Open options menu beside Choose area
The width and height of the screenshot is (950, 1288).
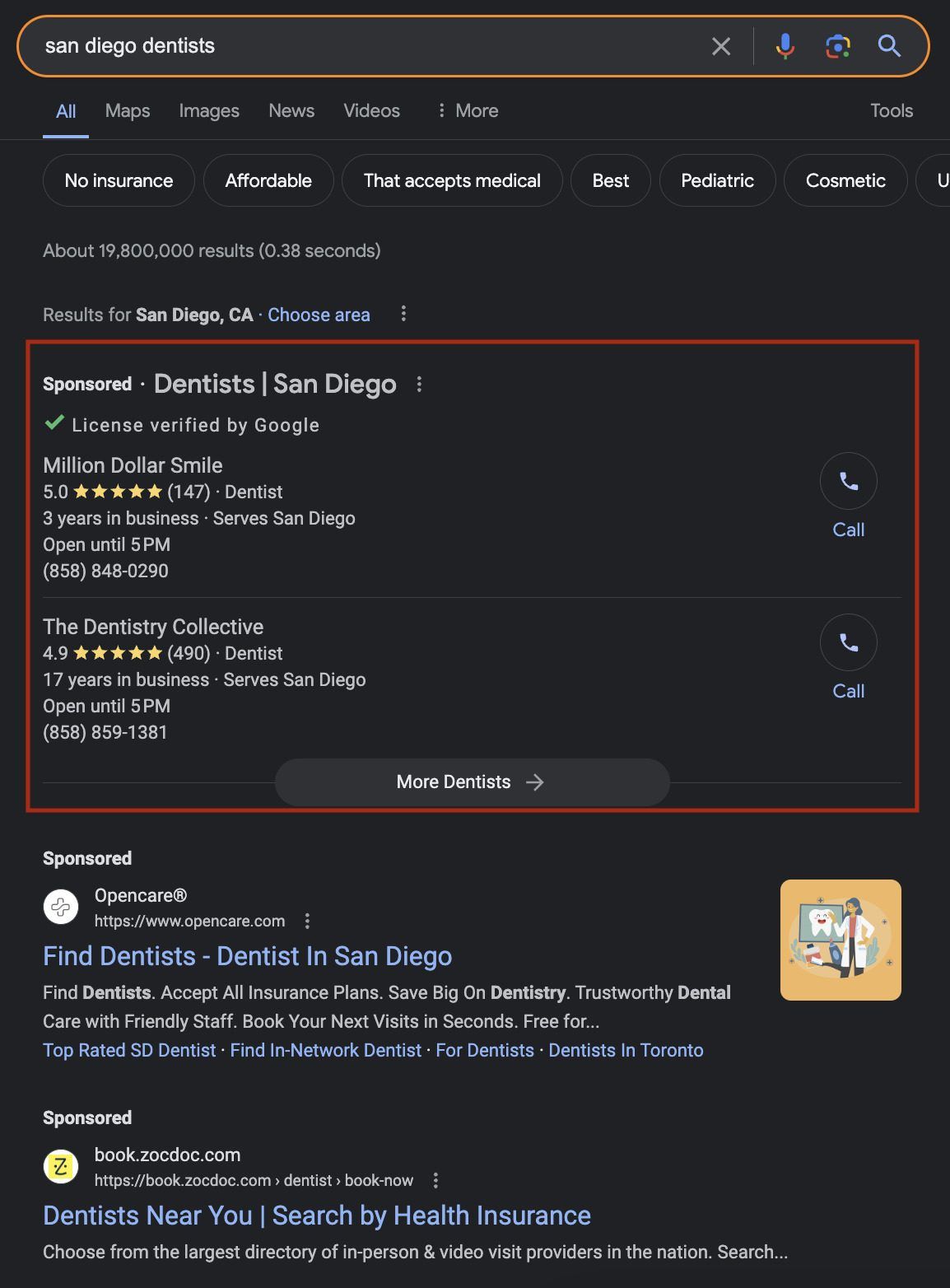403,314
